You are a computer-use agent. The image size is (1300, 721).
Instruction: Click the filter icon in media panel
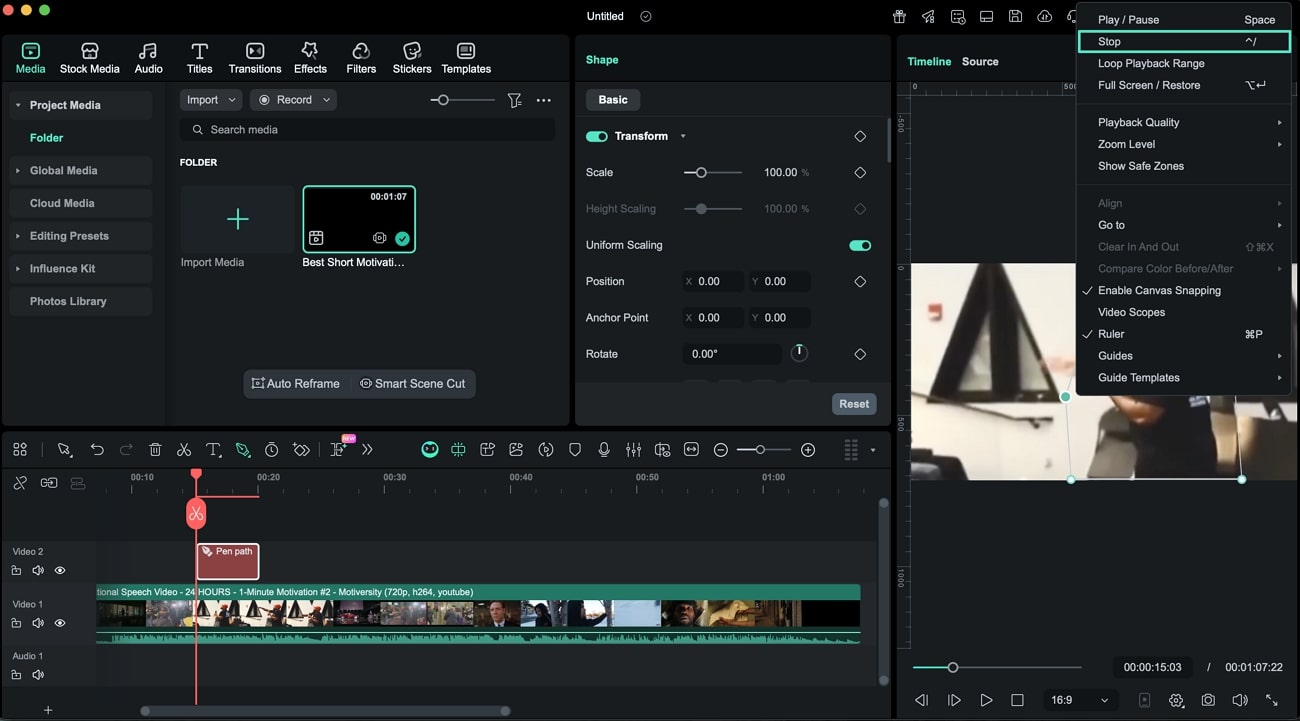coord(514,100)
